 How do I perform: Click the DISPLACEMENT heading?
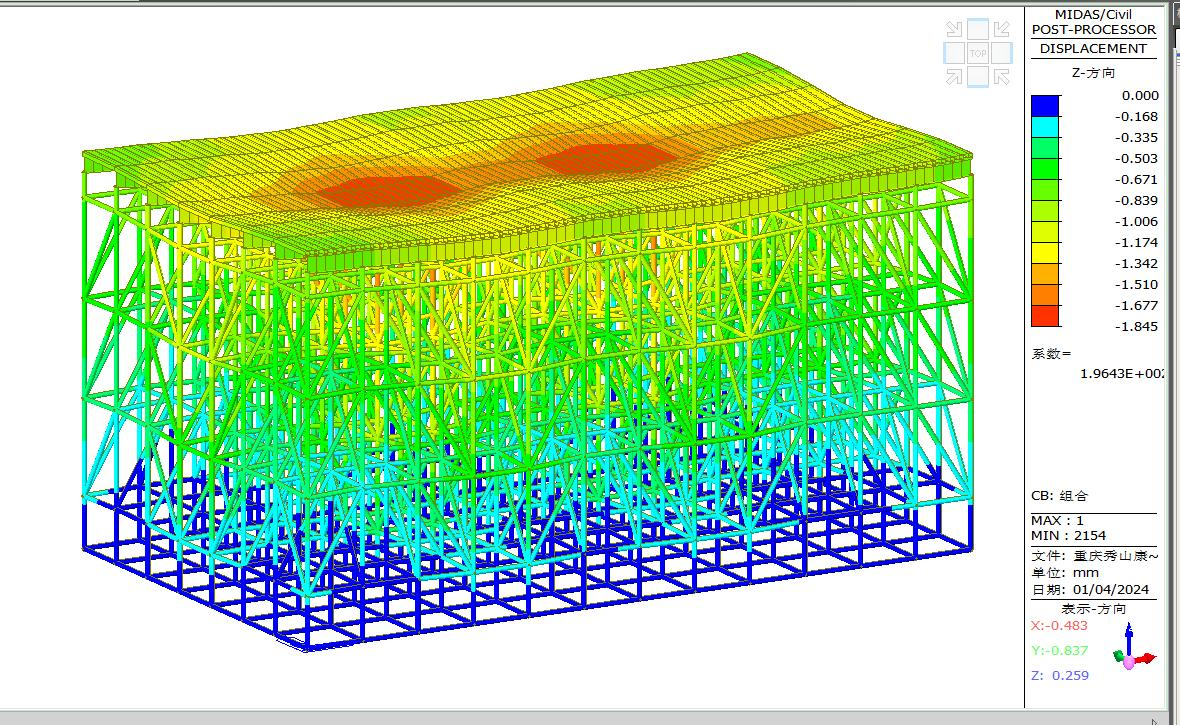[1093, 49]
